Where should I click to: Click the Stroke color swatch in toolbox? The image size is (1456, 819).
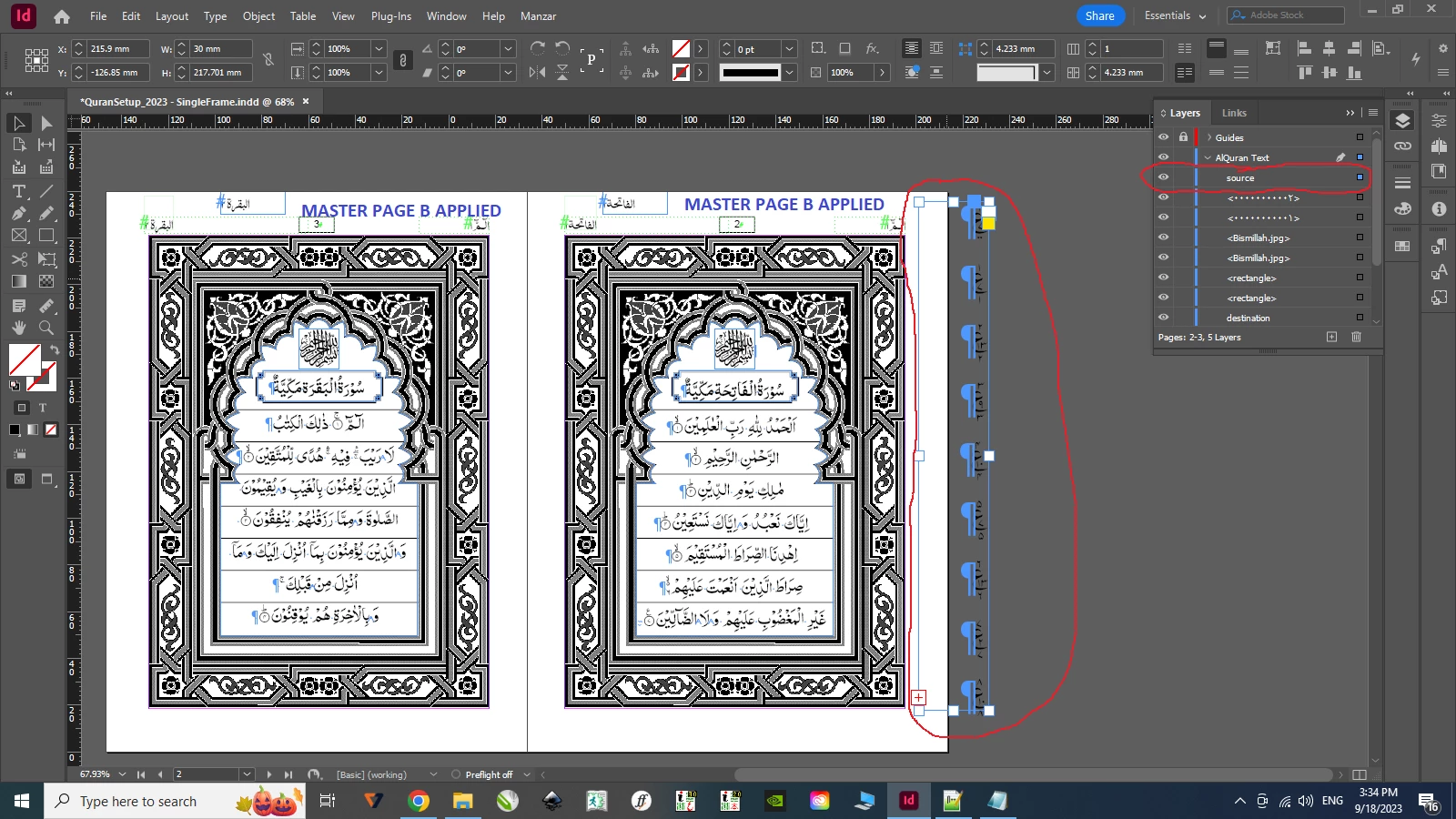[43, 376]
